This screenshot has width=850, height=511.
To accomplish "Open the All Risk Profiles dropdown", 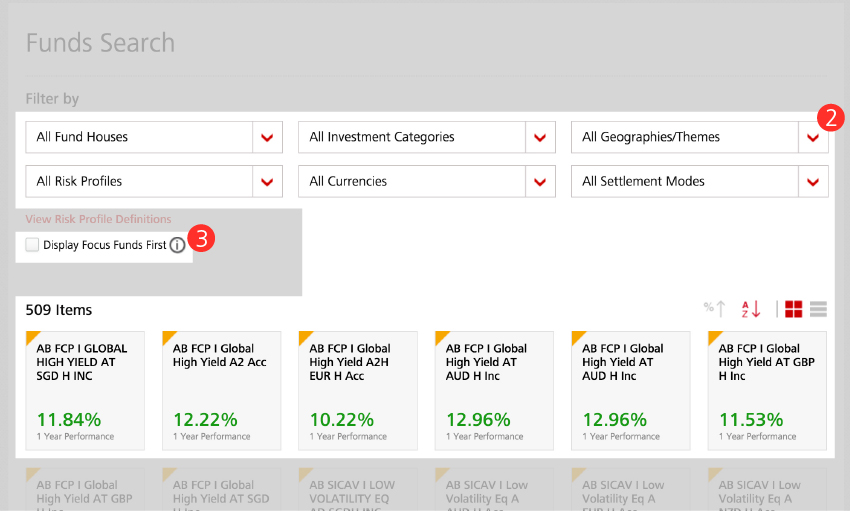I will tap(154, 182).
